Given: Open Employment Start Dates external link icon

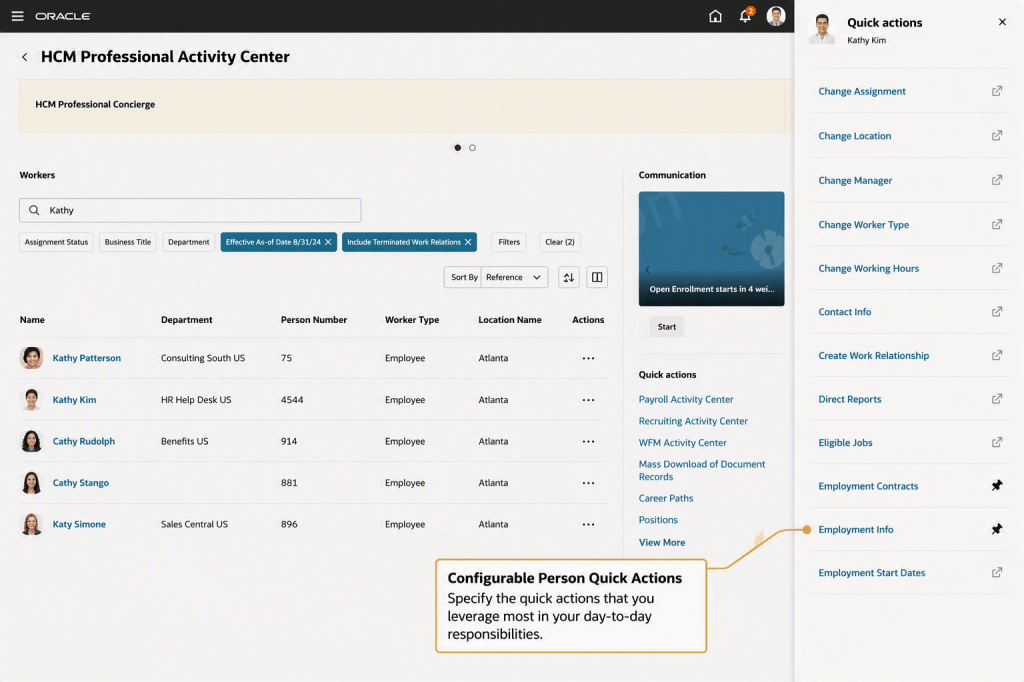Looking at the screenshot, I should pyautogui.click(x=997, y=573).
